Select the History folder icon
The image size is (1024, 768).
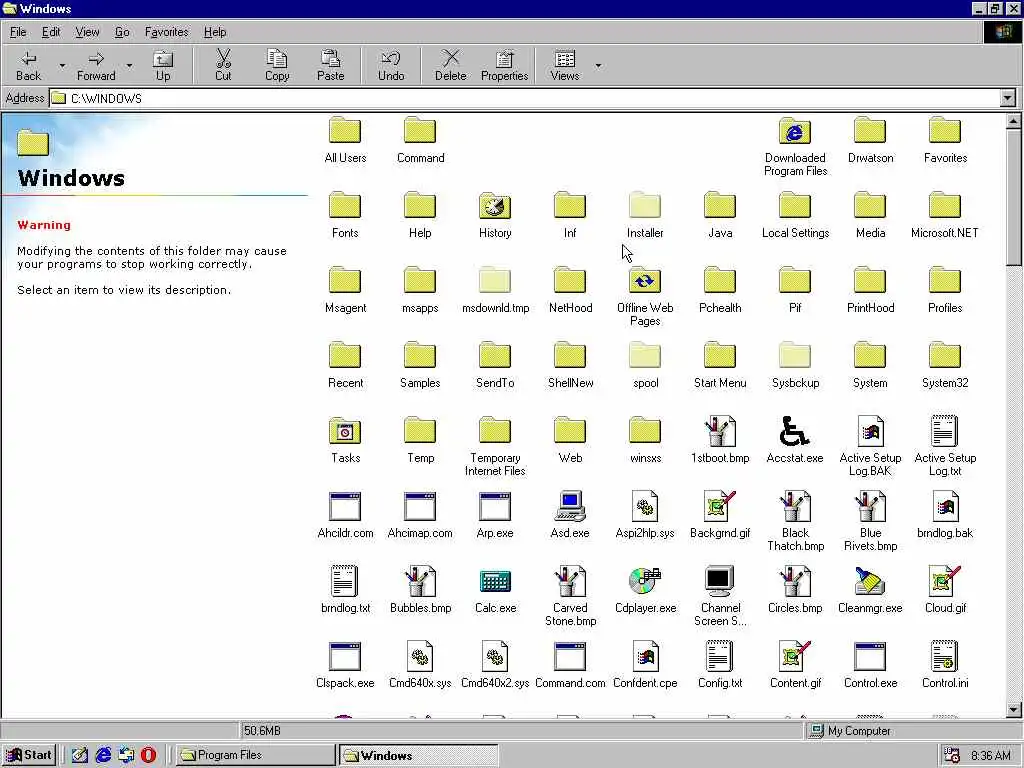pyautogui.click(x=494, y=206)
